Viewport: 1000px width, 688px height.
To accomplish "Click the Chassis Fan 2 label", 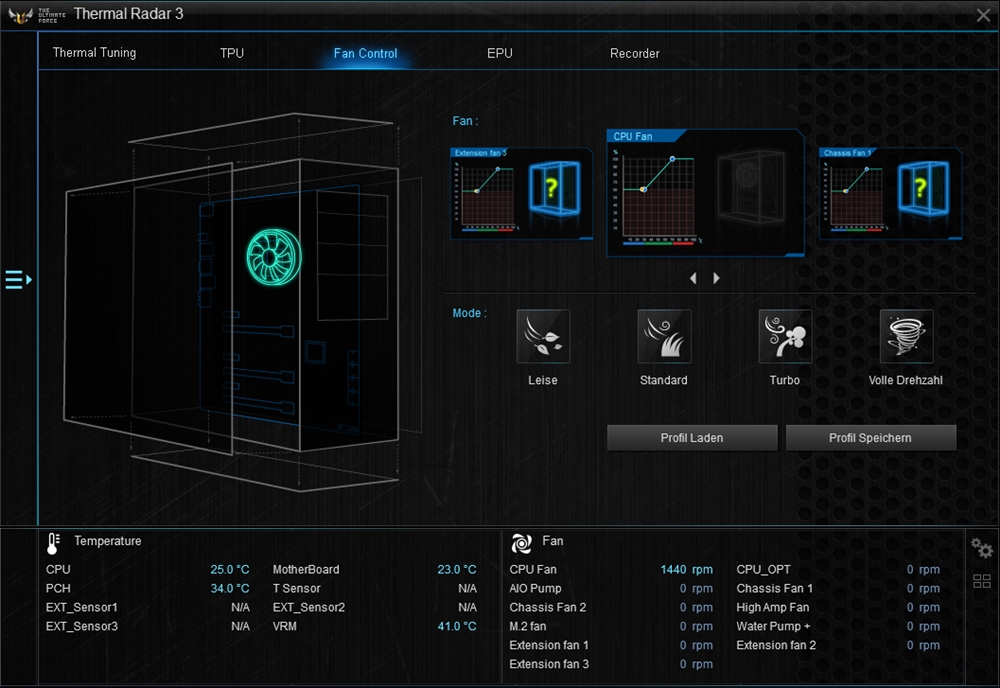I will coord(547,607).
